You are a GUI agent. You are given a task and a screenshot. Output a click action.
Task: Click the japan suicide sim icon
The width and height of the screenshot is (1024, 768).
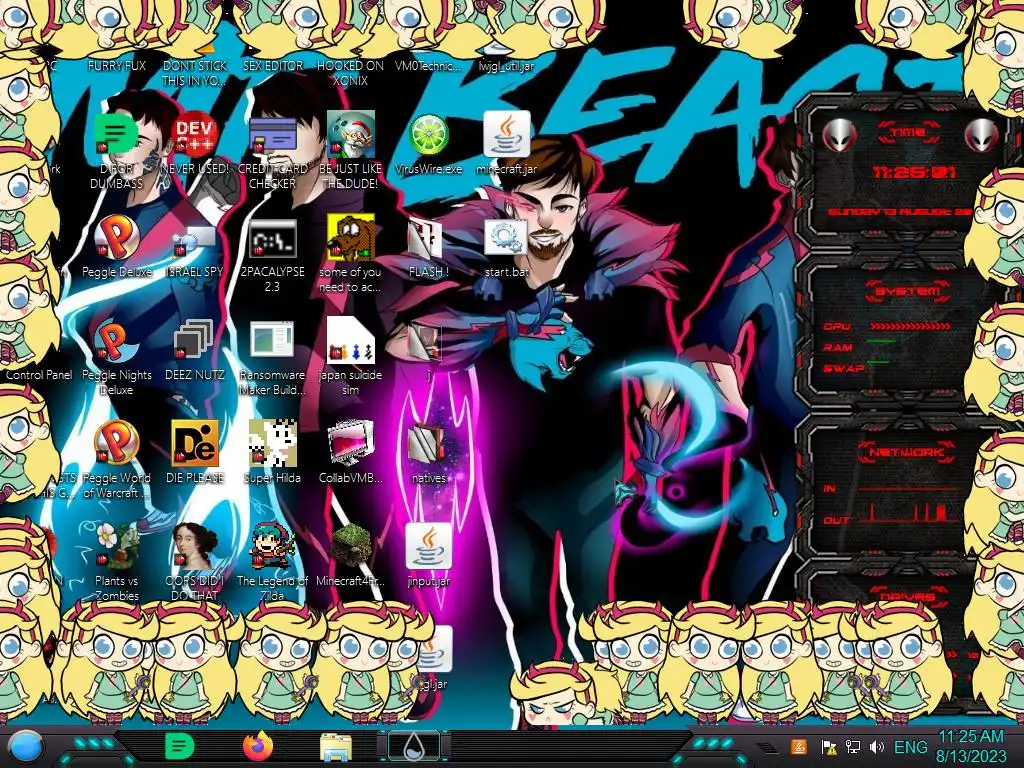coord(351,341)
